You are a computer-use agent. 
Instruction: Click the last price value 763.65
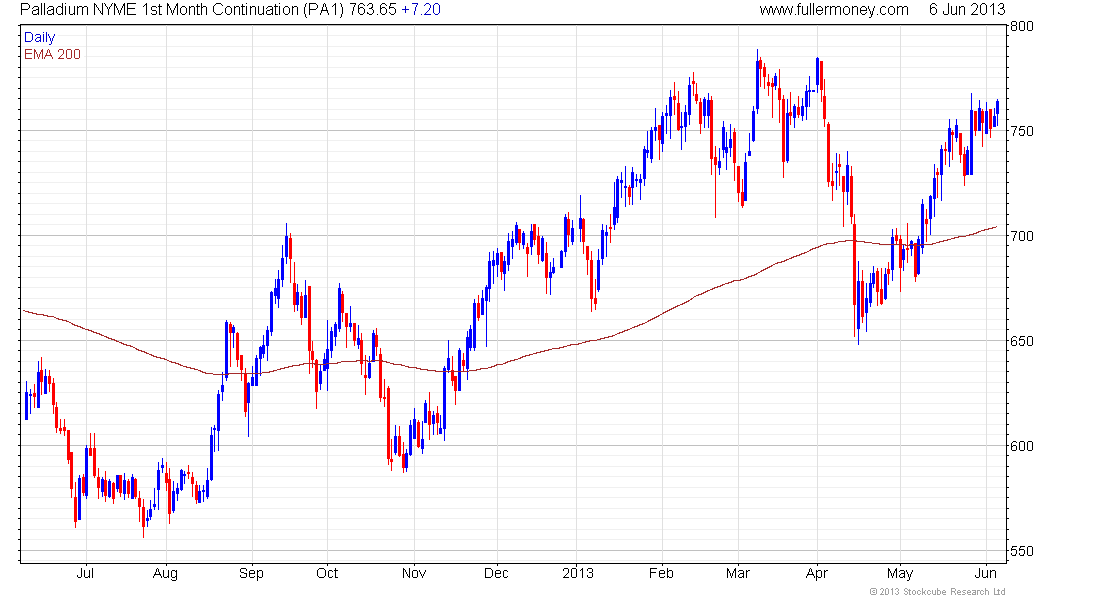point(373,10)
